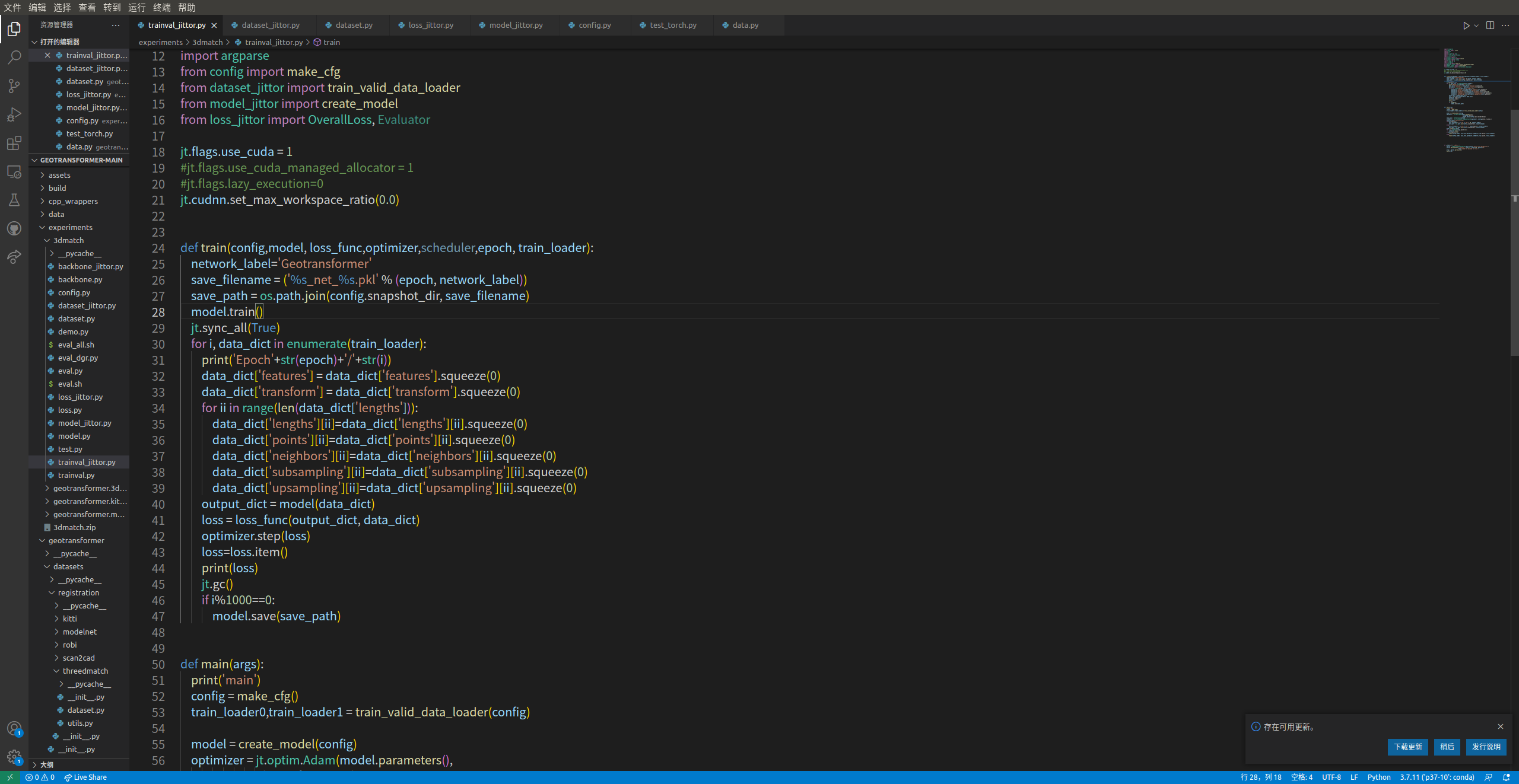Close the update notification
Image resolution: width=1519 pixels, height=784 pixels.
[1501, 726]
